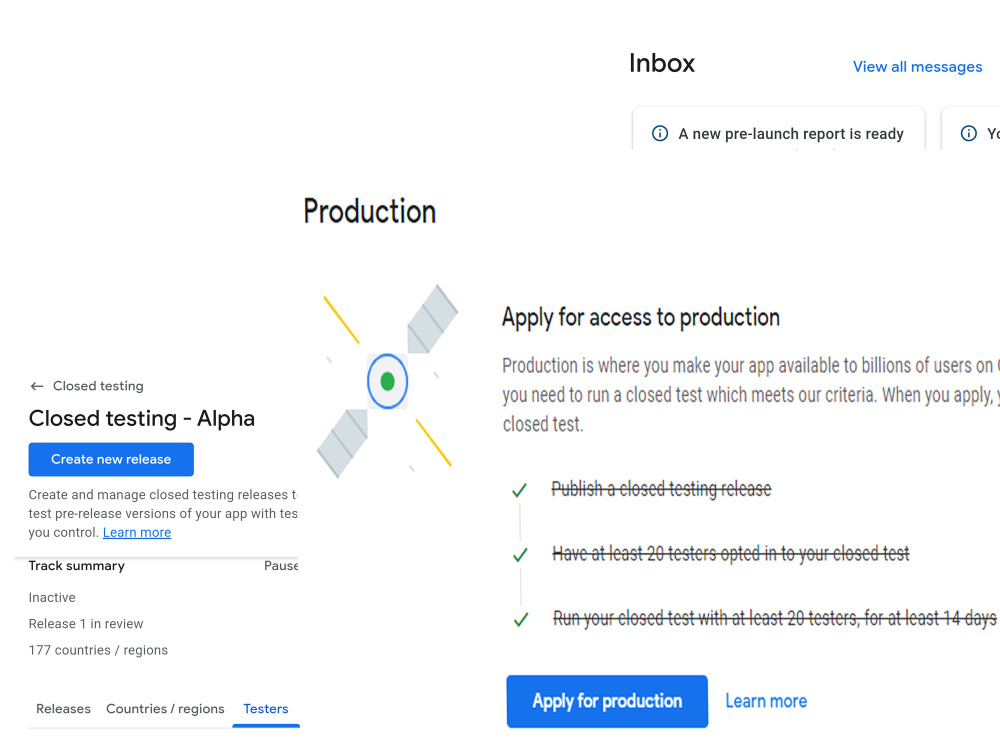Open Learn more link beside Apply for production

click(x=766, y=701)
